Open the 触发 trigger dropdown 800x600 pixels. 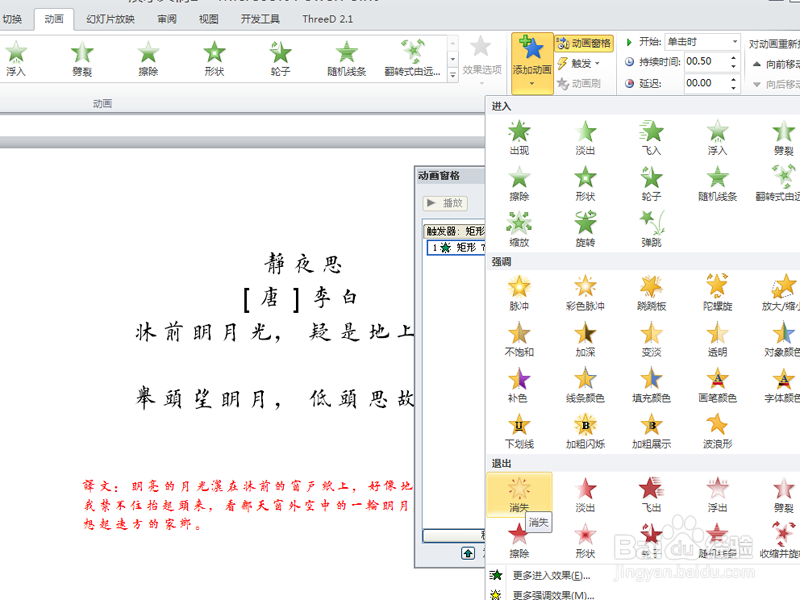click(579, 63)
